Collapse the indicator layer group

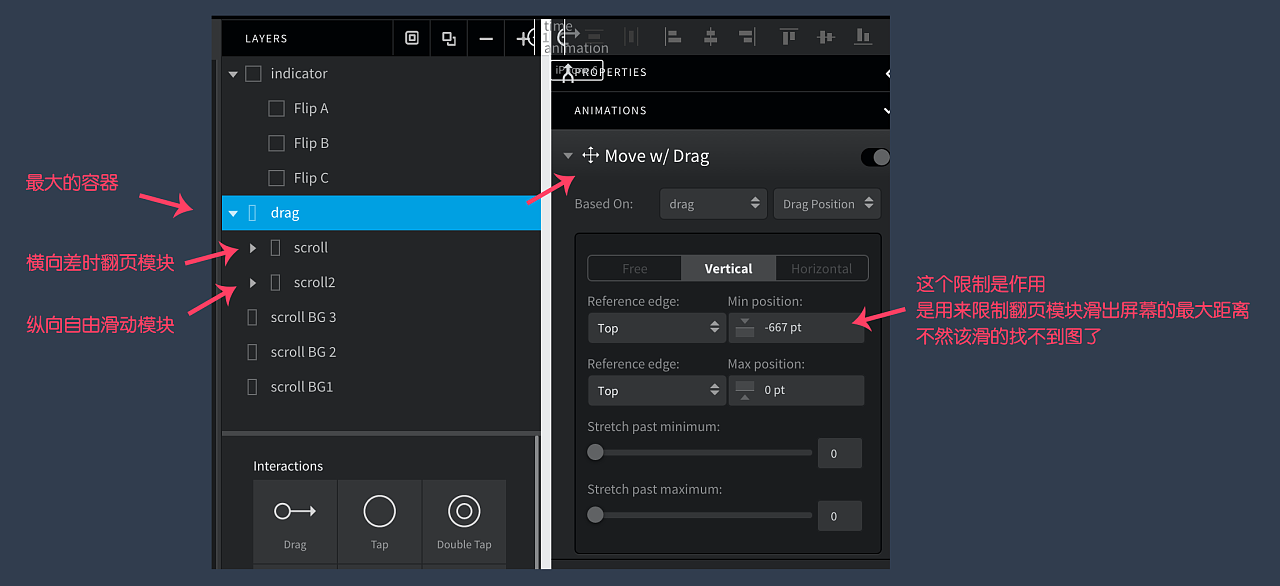tap(233, 74)
